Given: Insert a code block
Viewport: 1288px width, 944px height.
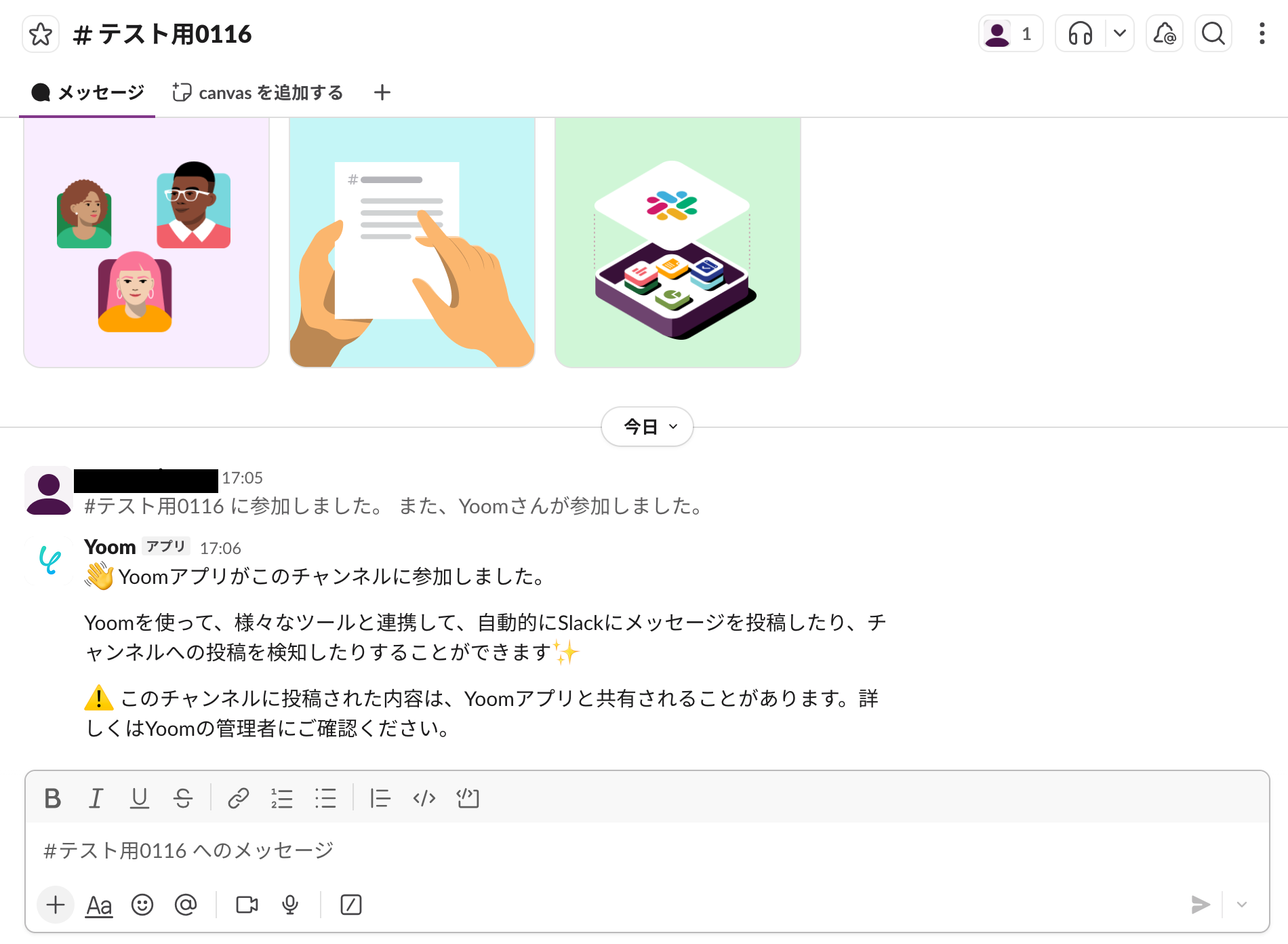Looking at the screenshot, I should click(x=468, y=798).
